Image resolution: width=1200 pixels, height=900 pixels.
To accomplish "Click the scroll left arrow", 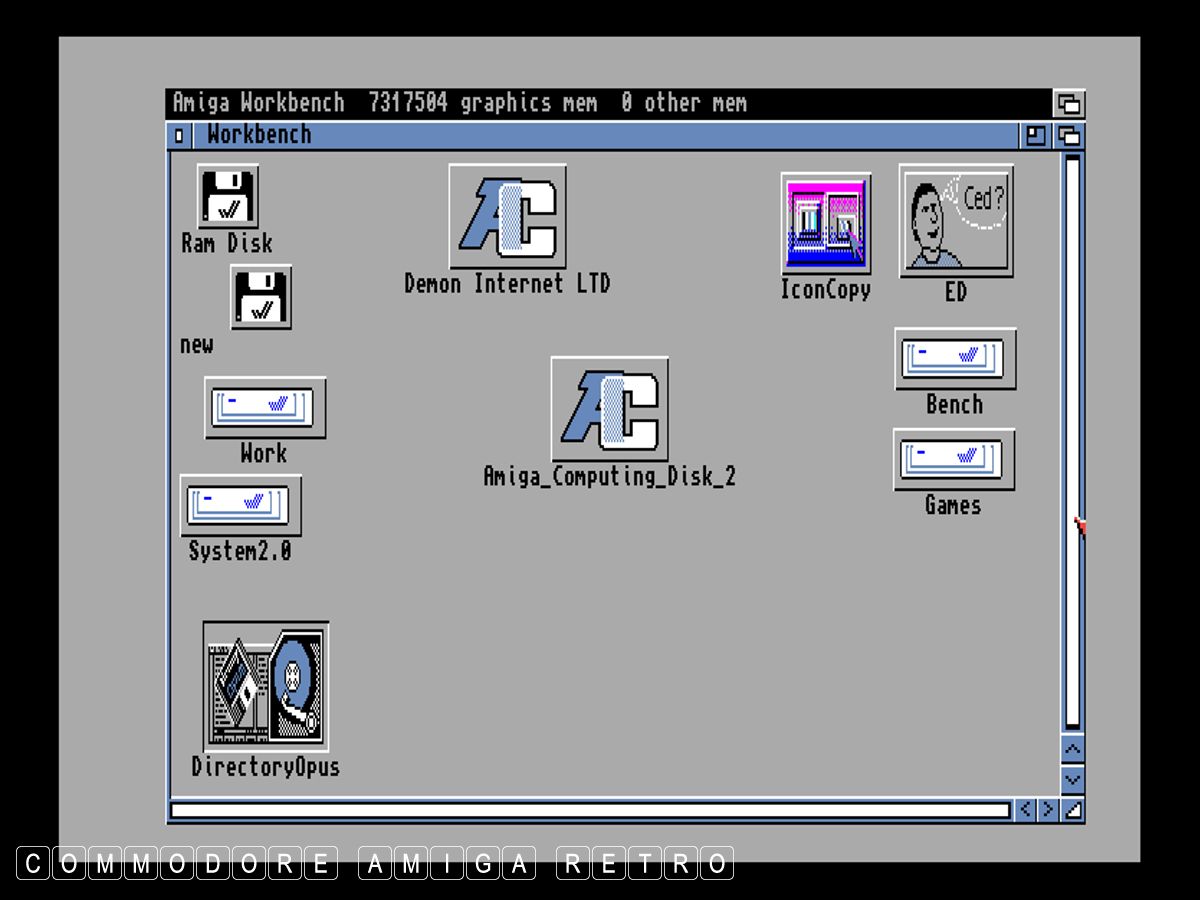I will pos(1025,810).
